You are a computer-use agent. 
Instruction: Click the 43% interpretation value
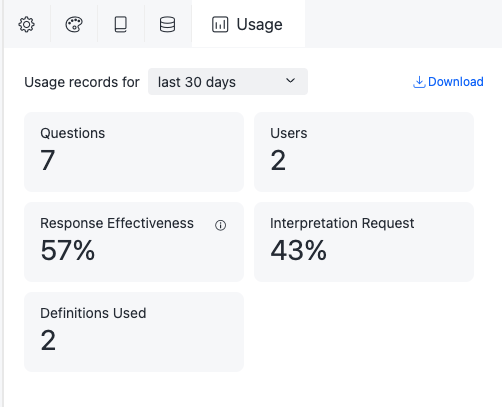298,250
